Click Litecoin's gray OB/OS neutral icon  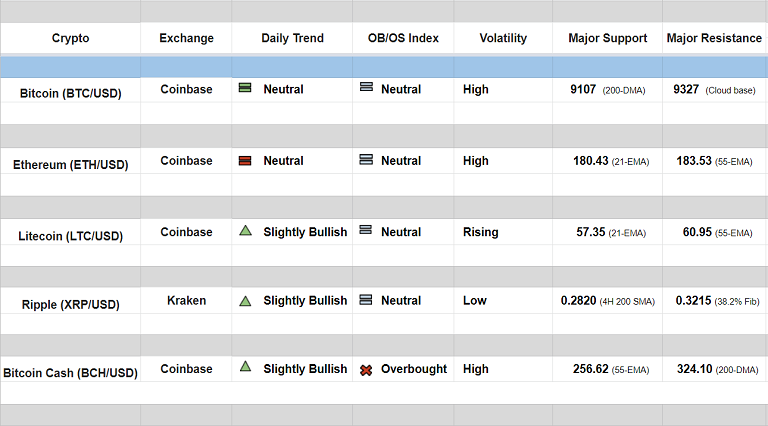[x=366, y=231]
